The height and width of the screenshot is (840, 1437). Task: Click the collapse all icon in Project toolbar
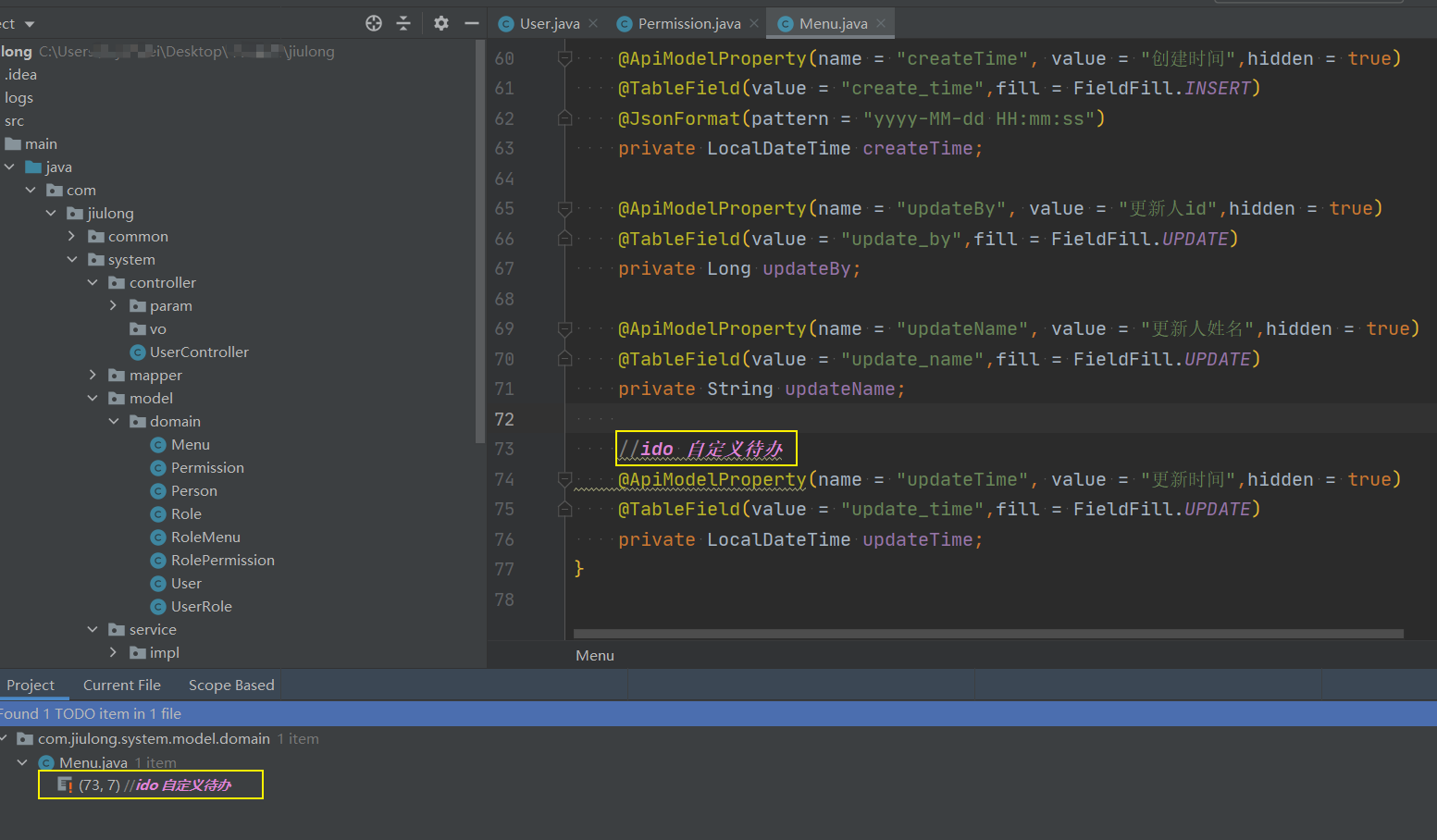point(403,23)
